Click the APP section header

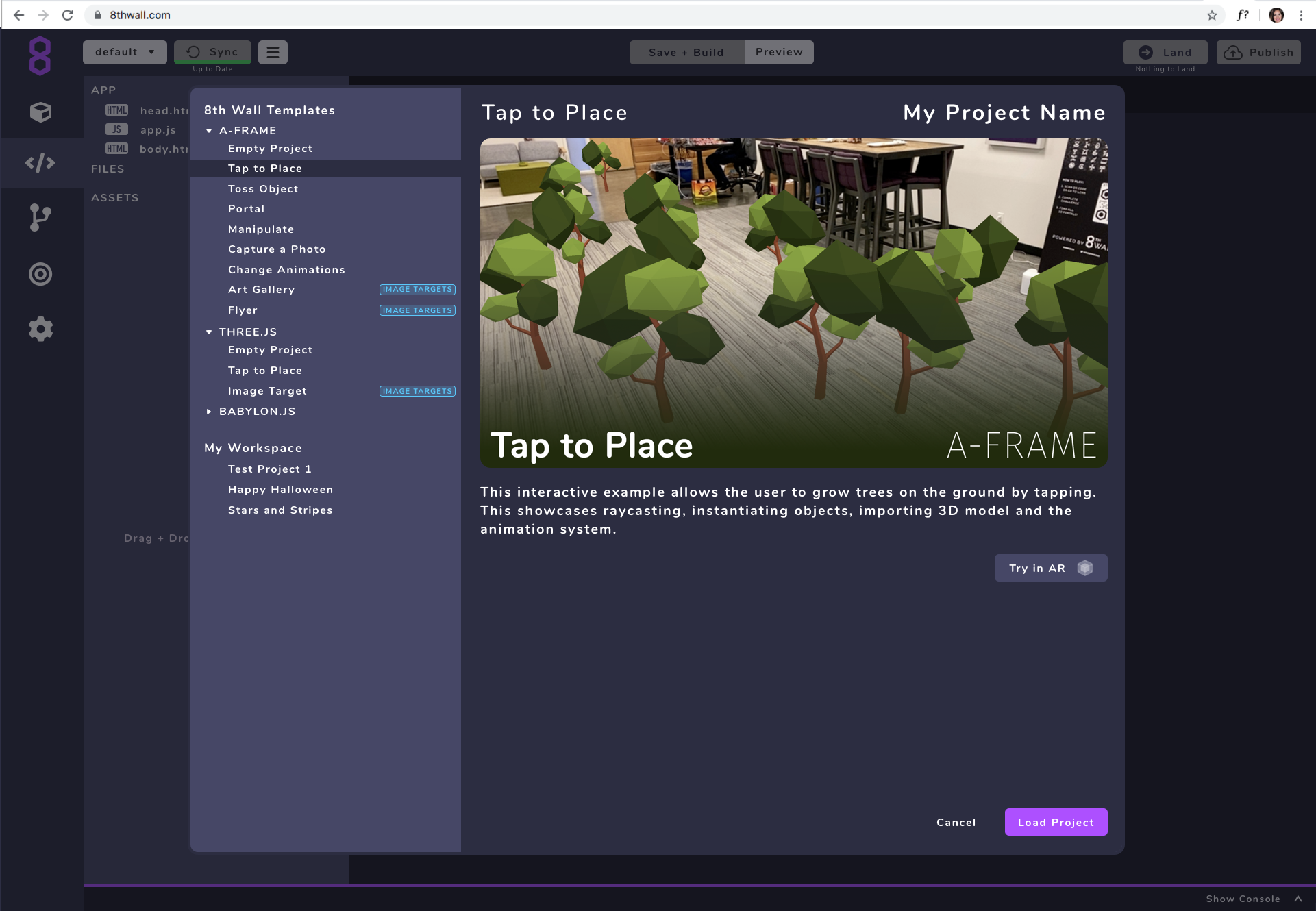[103, 90]
